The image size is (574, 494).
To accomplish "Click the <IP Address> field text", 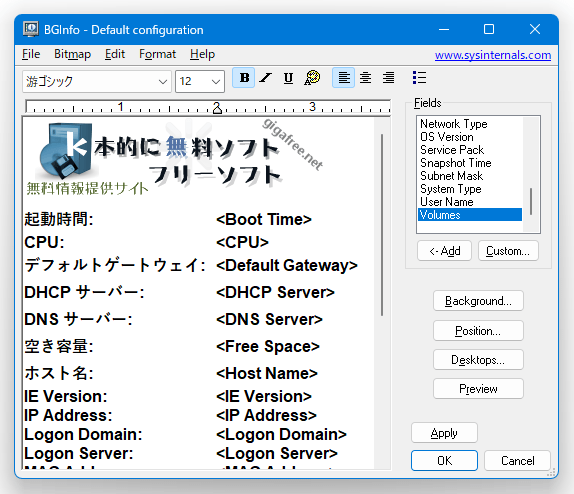I will (x=266, y=415).
